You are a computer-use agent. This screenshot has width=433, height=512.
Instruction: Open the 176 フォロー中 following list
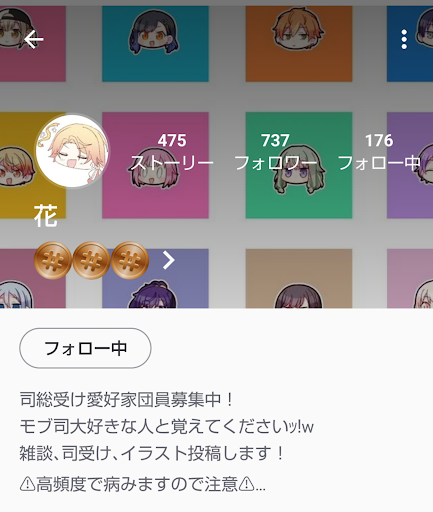379,152
